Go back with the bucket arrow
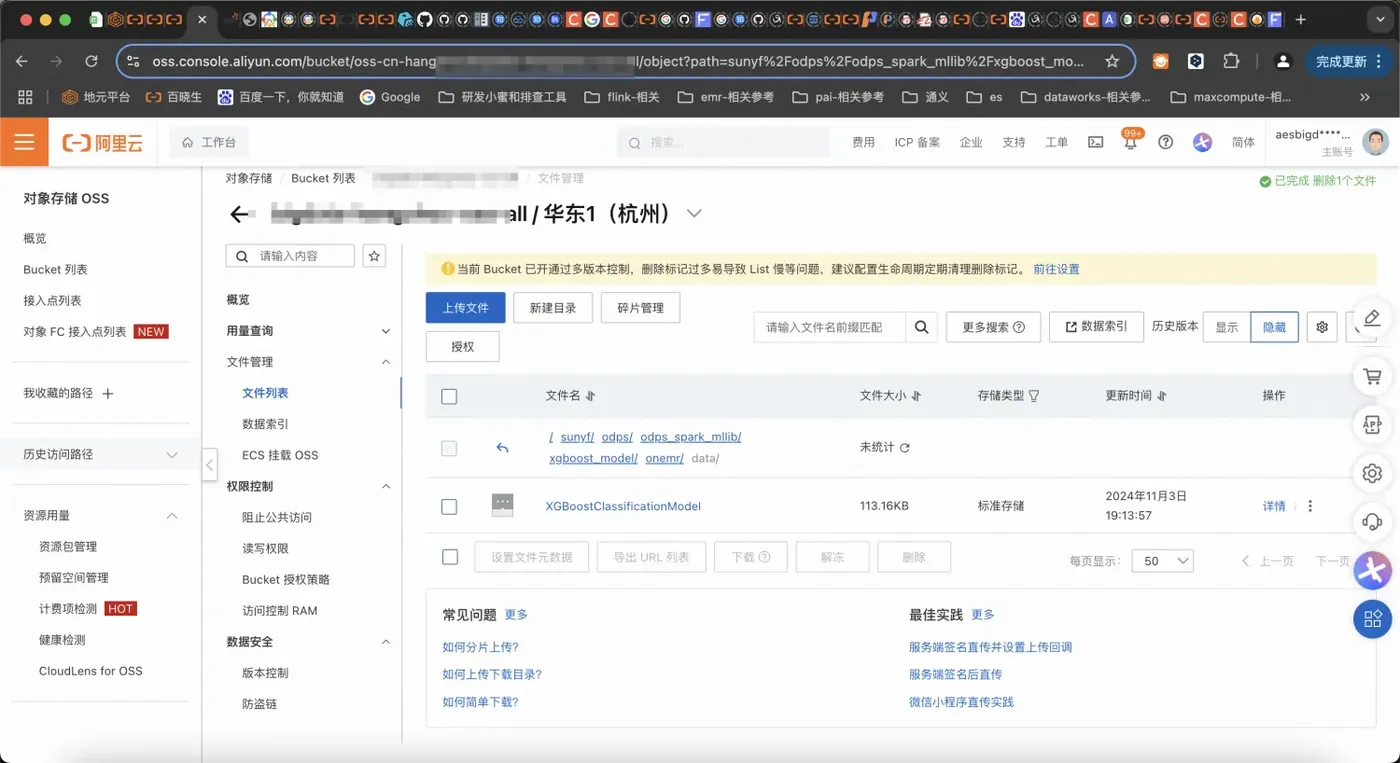This screenshot has height=763, width=1400. 239,214
